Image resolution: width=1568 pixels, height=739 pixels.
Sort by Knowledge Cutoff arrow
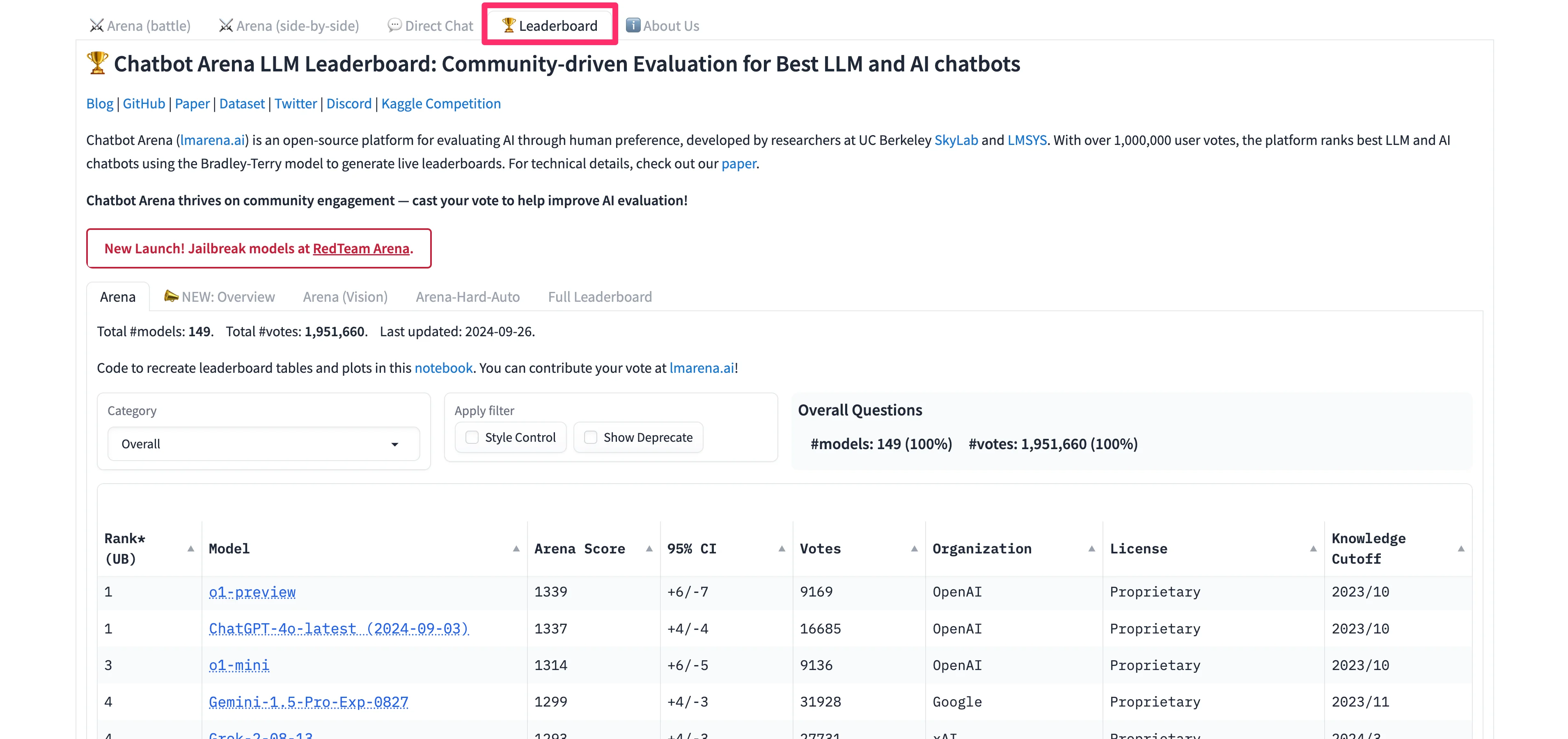point(1461,549)
